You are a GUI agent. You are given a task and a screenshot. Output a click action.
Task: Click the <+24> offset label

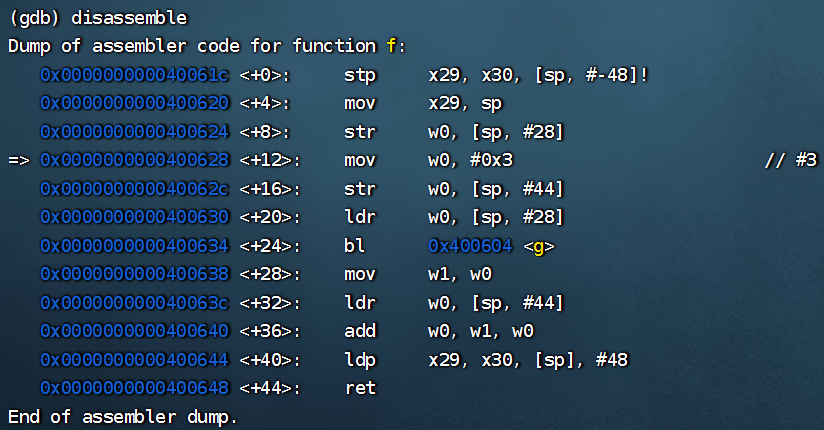[270, 246]
